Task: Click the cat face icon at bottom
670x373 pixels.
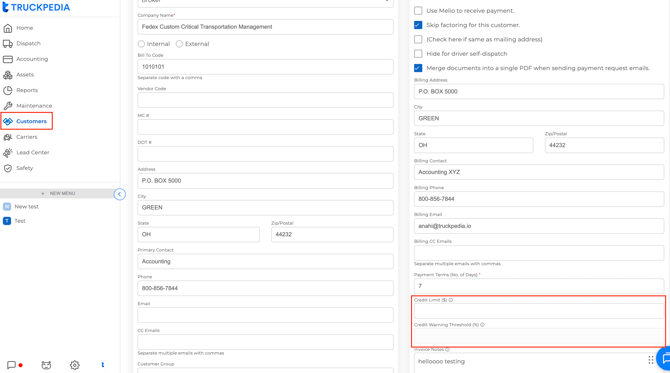Action: 46,365
